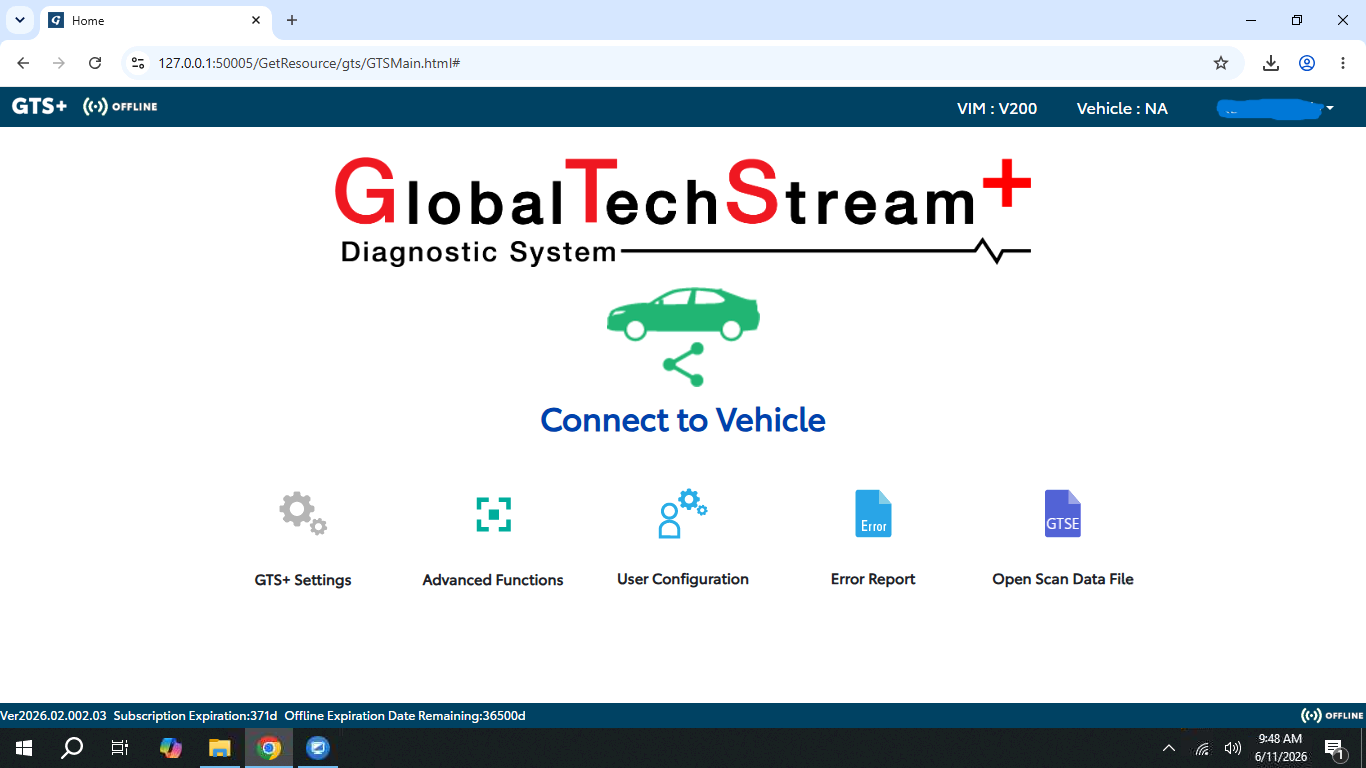Open Chrome profile avatar icon

1307,63
